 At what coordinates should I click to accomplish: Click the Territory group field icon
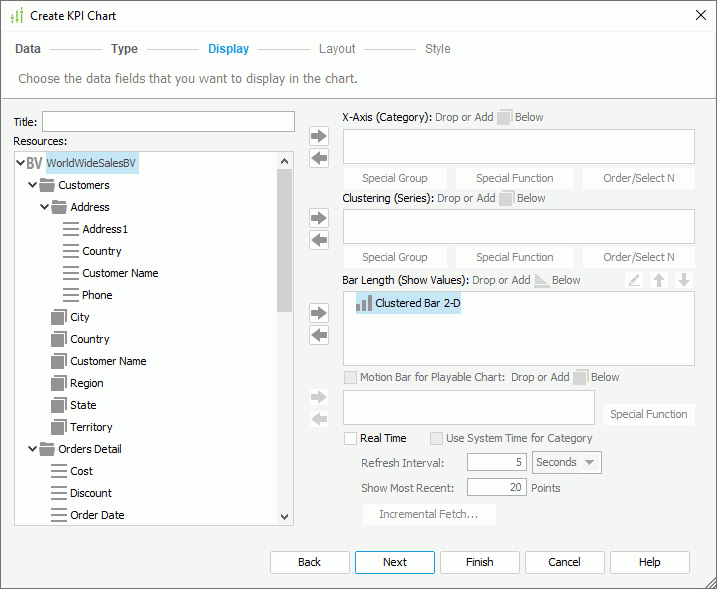point(59,427)
